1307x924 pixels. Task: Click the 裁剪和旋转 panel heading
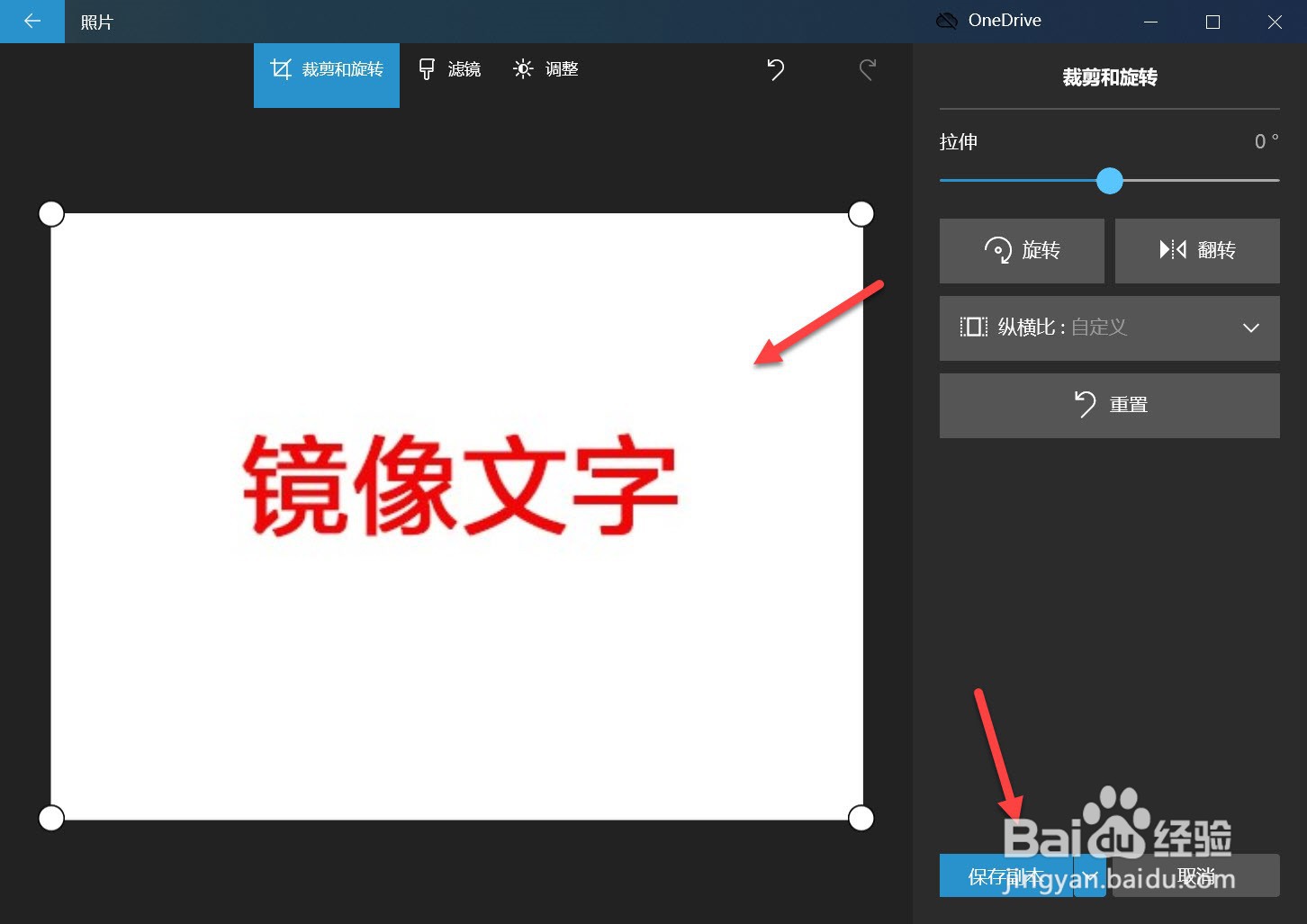(1110, 77)
